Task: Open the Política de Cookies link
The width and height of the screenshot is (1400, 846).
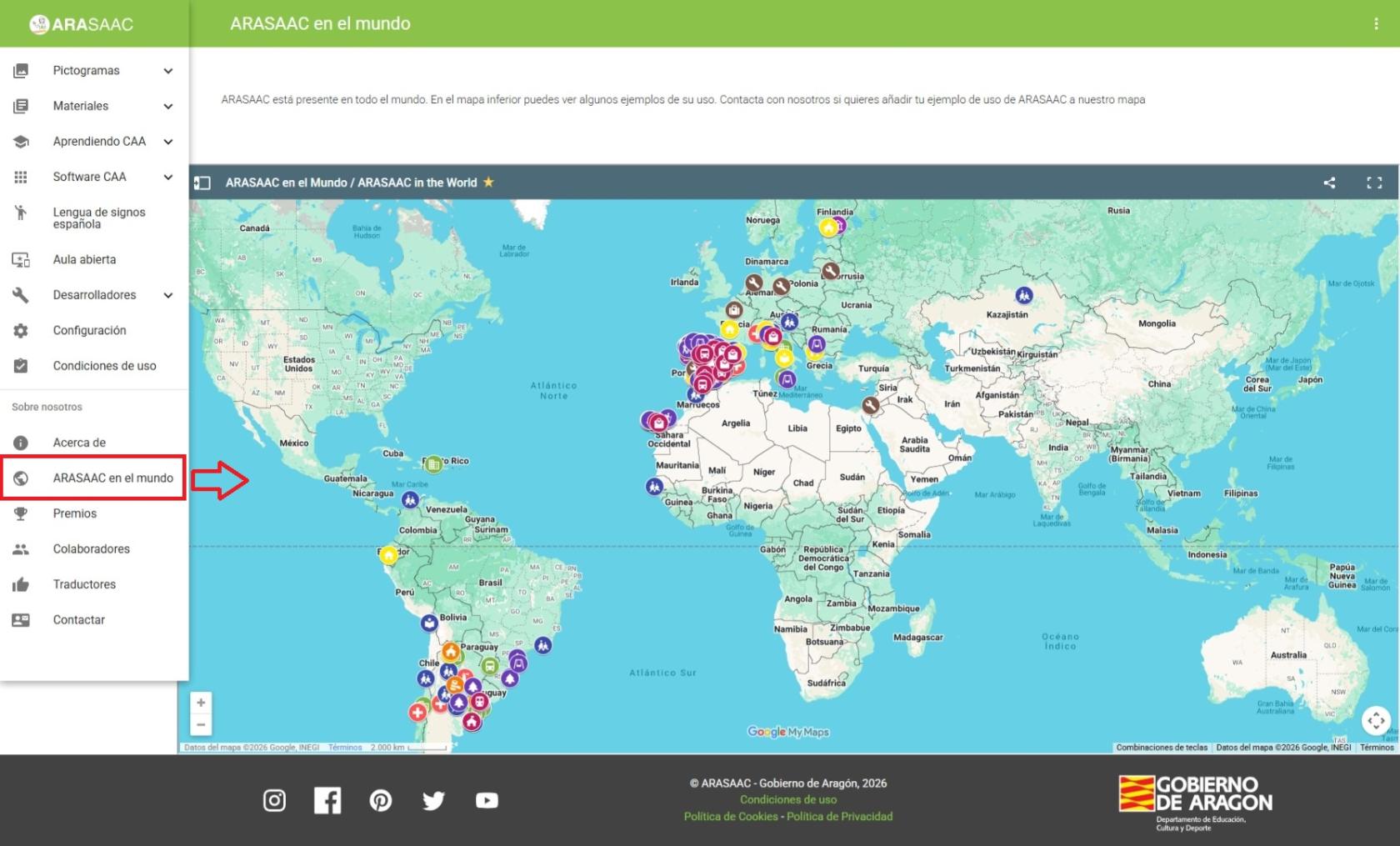Action: click(731, 816)
